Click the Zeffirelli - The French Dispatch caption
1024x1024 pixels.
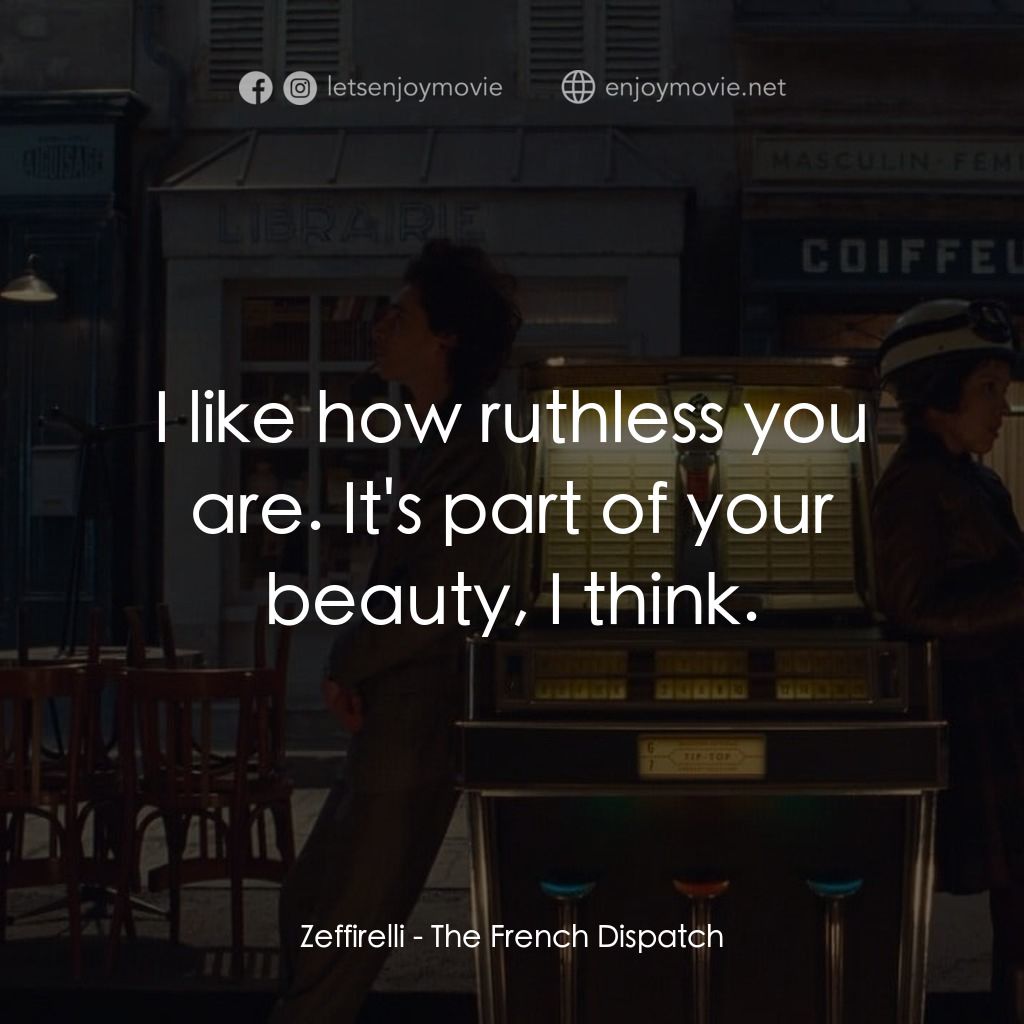[512, 938]
